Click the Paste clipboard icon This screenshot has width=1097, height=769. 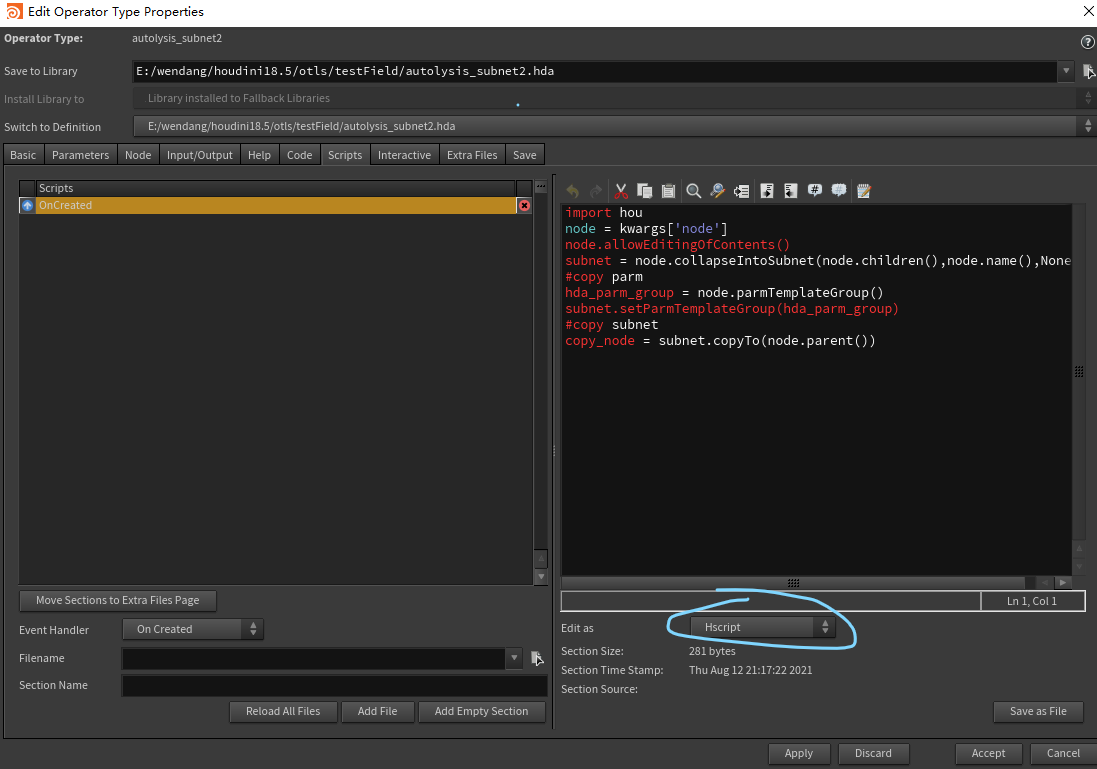click(x=668, y=191)
